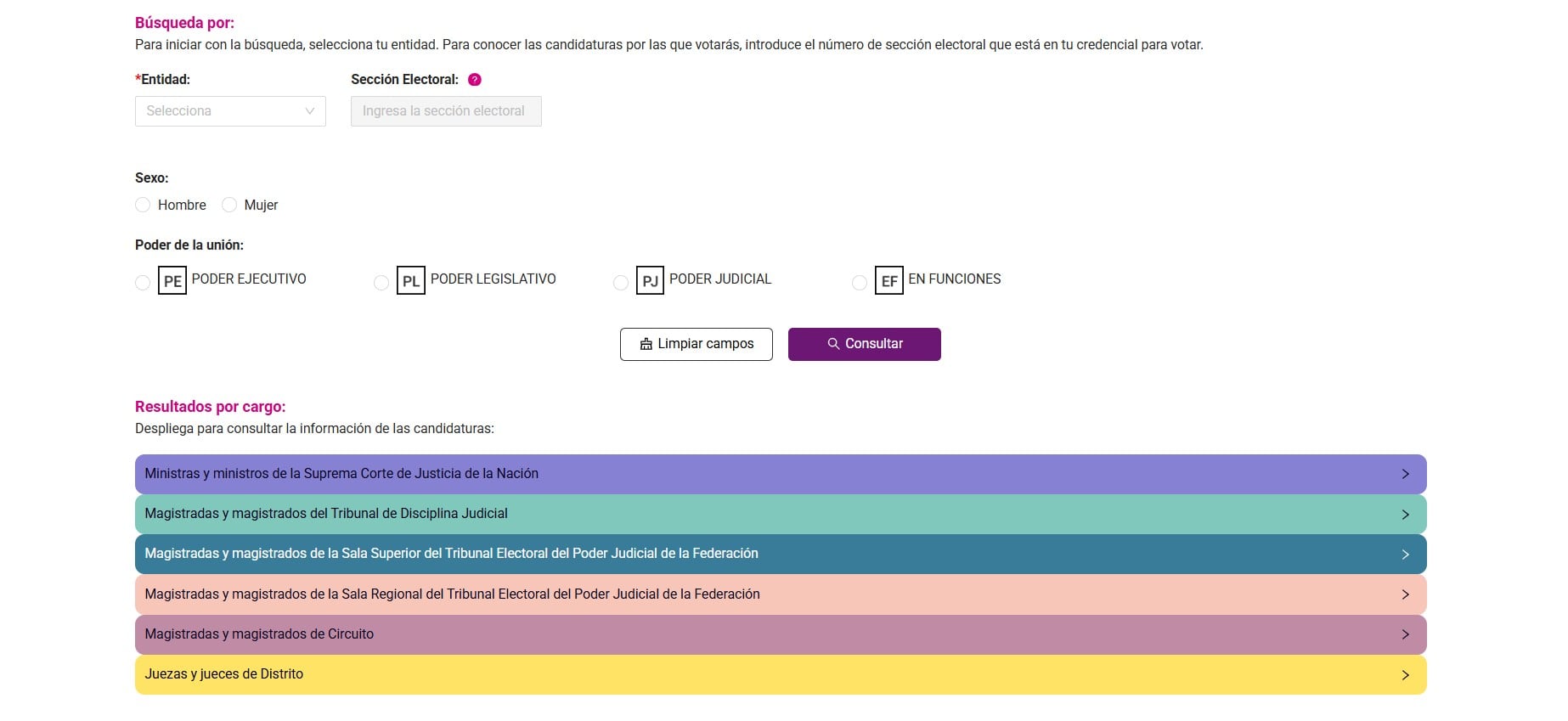Click the Sección Electoral help question-mark icon
Image resolution: width=1568 pixels, height=721 pixels.
475,80
